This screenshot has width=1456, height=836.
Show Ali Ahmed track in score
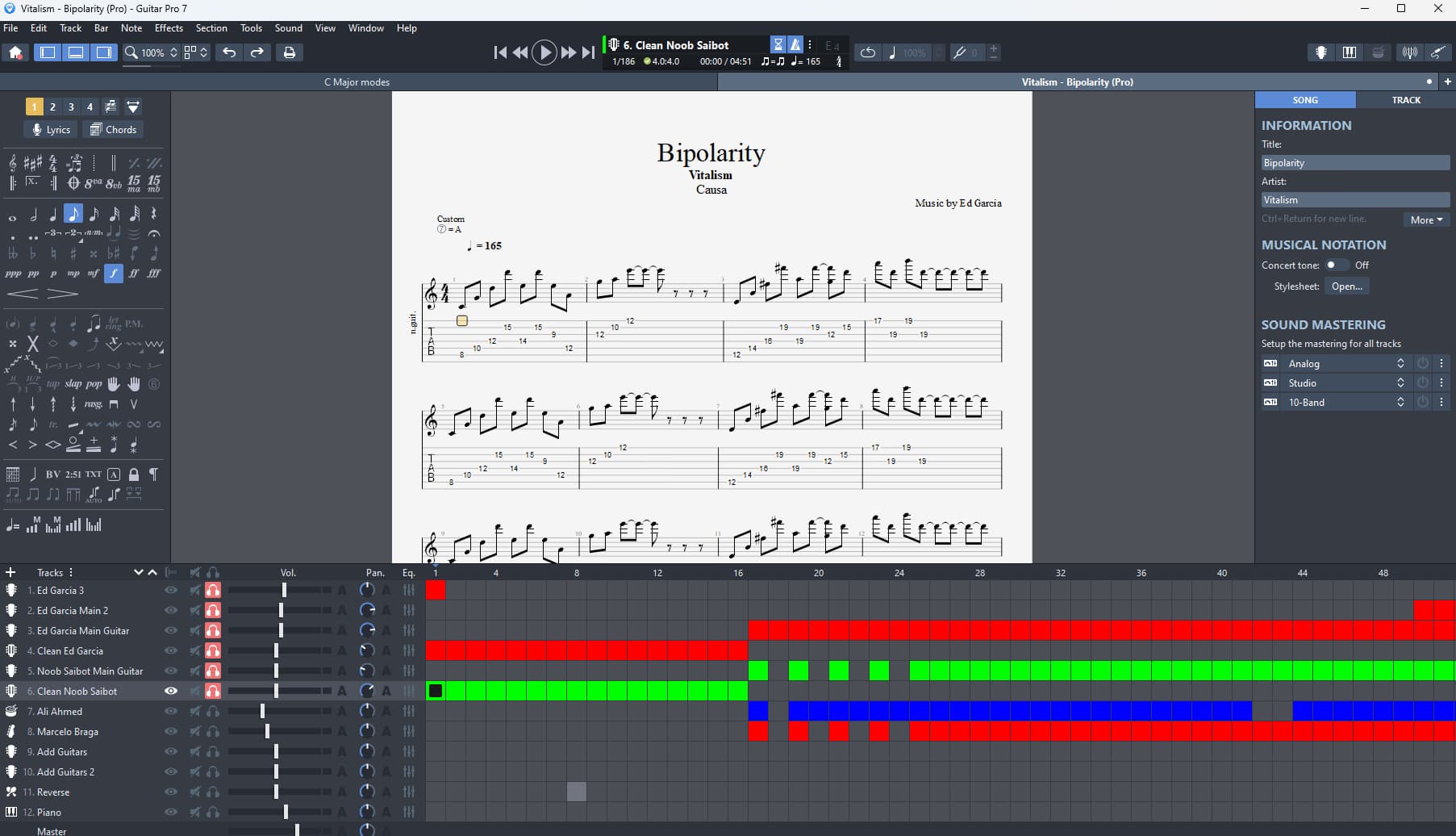[x=170, y=712]
